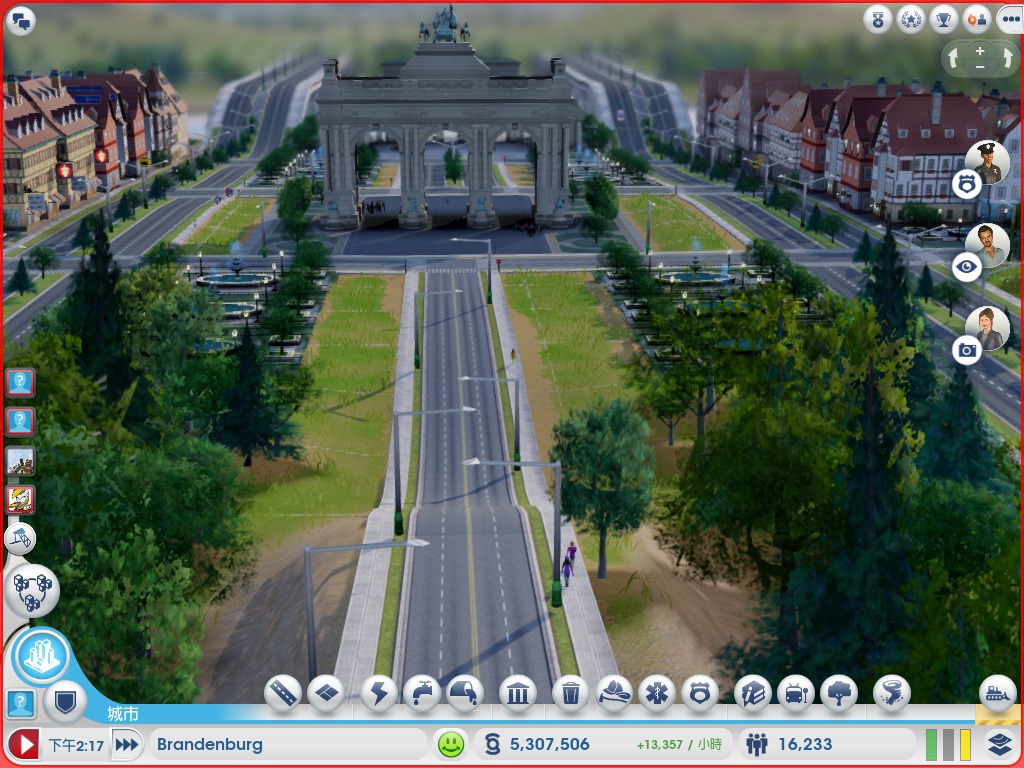This screenshot has height=768, width=1024.
Task: Select the second unknown player avatar
Action: (x=20, y=422)
